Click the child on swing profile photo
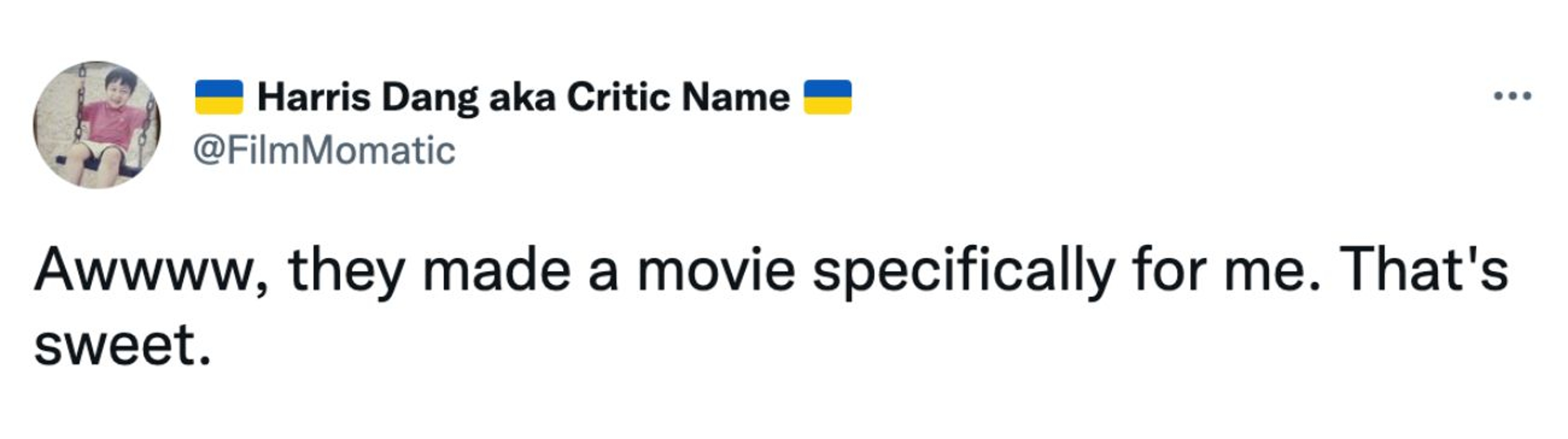The width and height of the screenshot is (1568, 439). pos(98,125)
